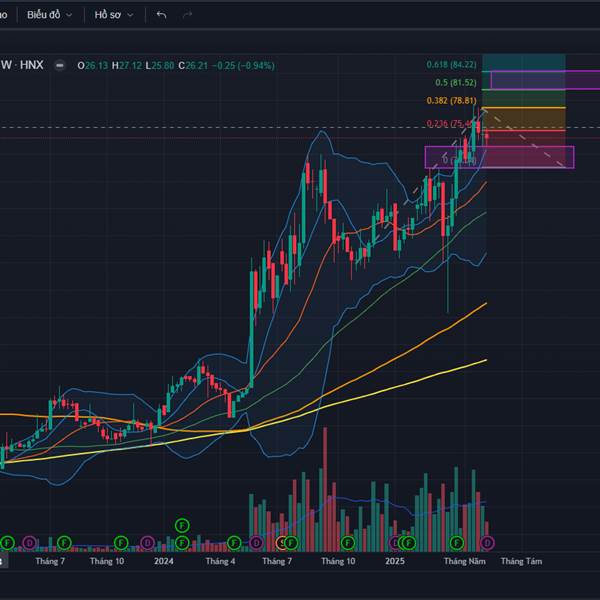Select the lower purple rectangle drawing at Fibonacci 0
This screenshot has height=600, width=600.
tap(499, 157)
